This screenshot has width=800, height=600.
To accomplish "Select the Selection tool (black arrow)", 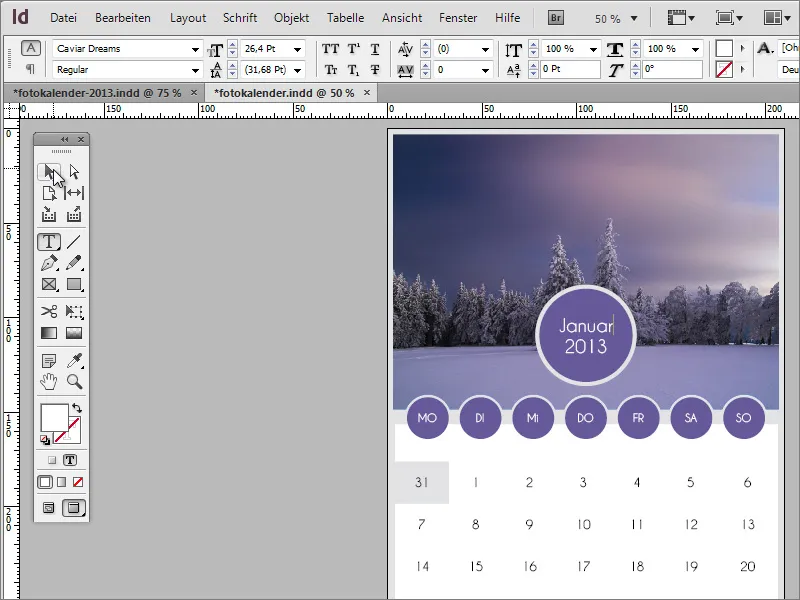I will (49, 172).
